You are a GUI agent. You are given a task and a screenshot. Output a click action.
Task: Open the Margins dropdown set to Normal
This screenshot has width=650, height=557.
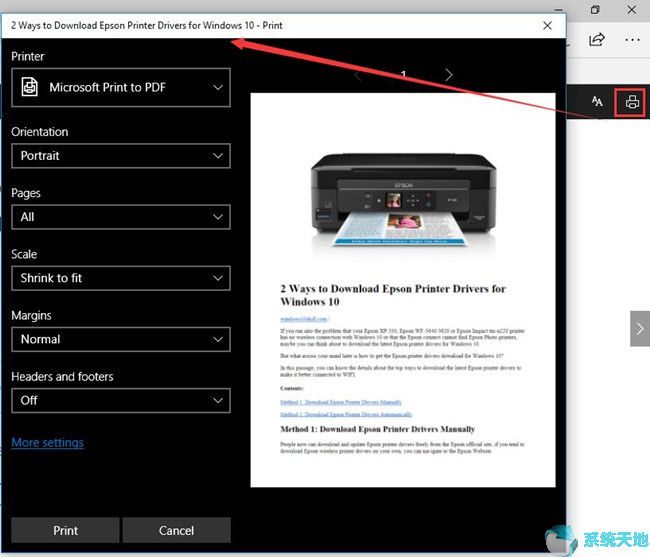[121, 339]
